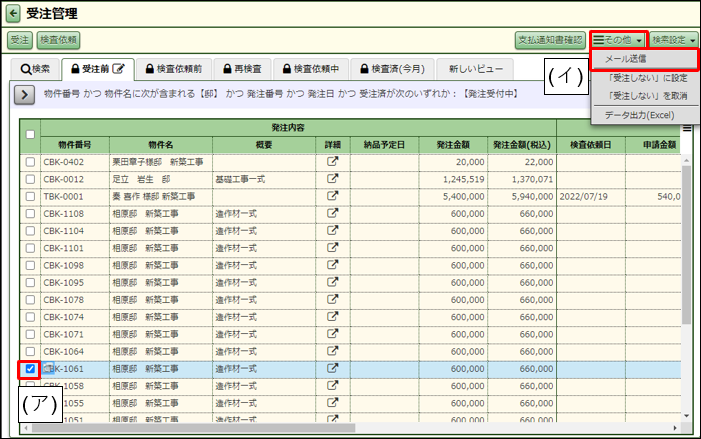Check the box for CBK-1104
The image size is (701, 439).
30,231
